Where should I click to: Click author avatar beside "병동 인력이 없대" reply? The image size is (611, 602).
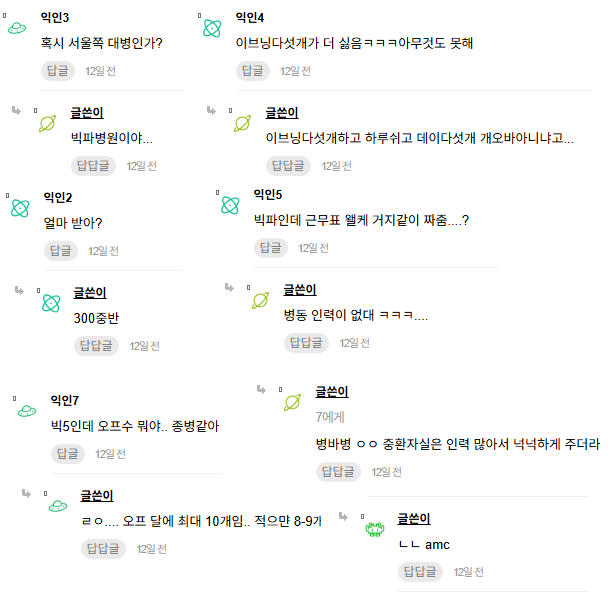coord(260,299)
